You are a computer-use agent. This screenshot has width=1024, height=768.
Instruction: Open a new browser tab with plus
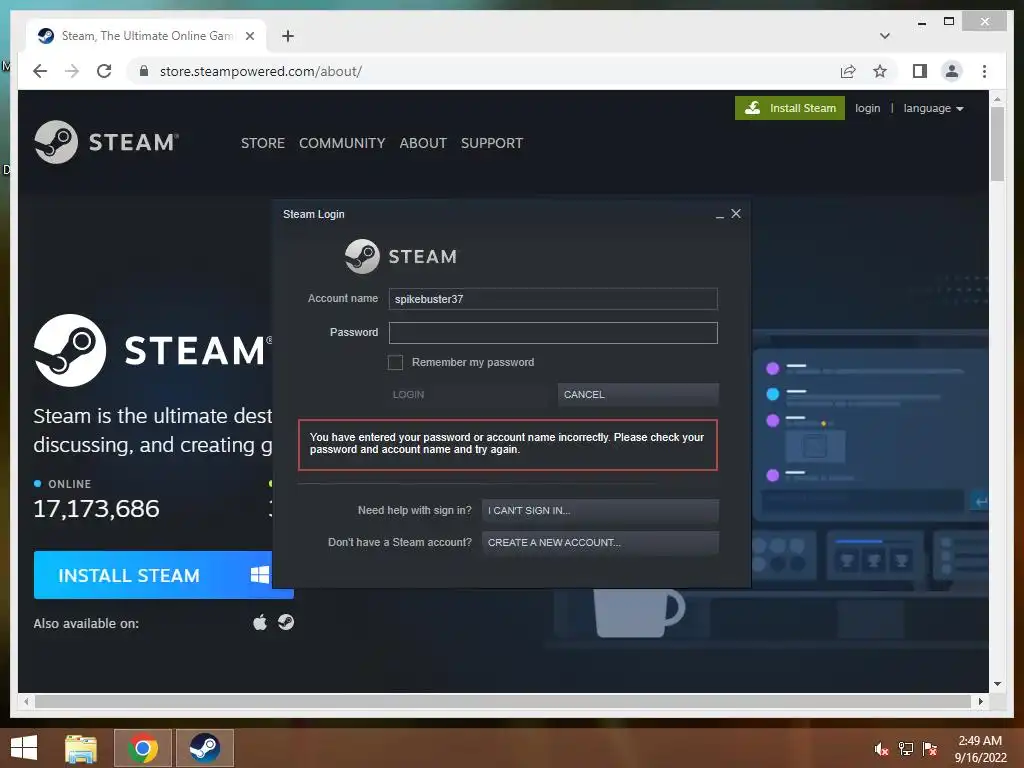tap(288, 36)
